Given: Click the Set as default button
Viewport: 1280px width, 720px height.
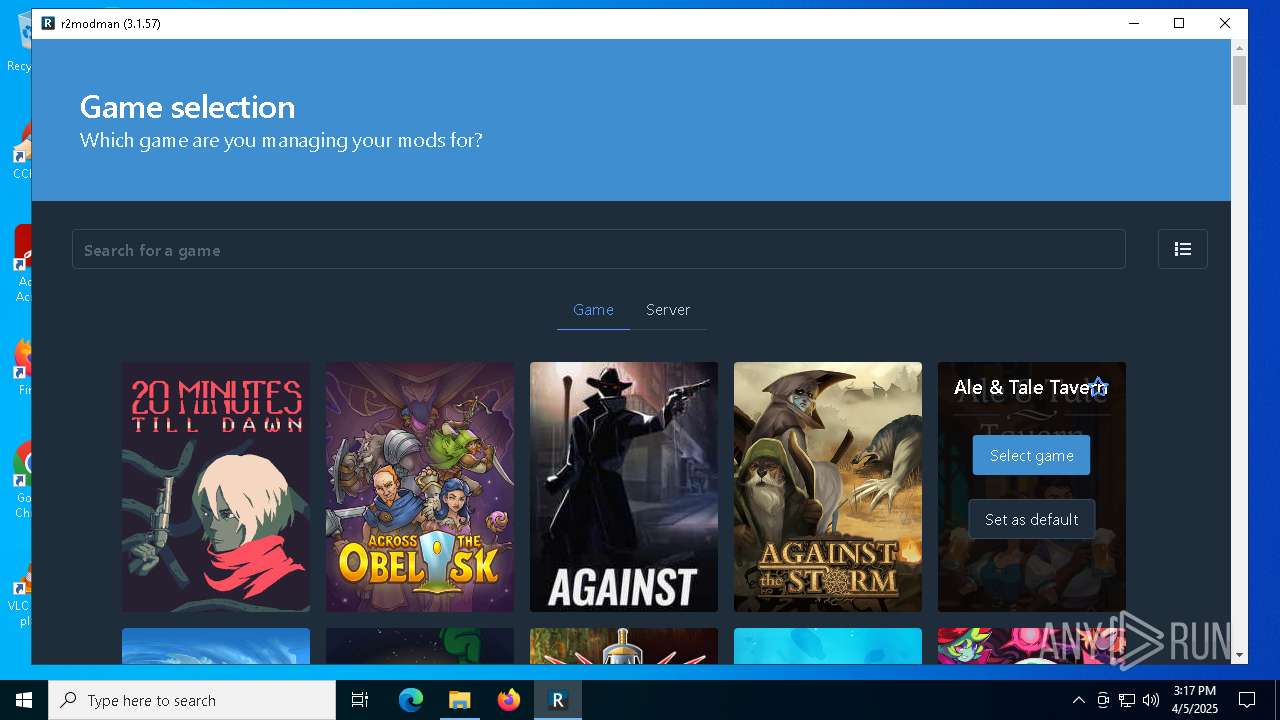Looking at the screenshot, I should pyautogui.click(x=1031, y=519).
